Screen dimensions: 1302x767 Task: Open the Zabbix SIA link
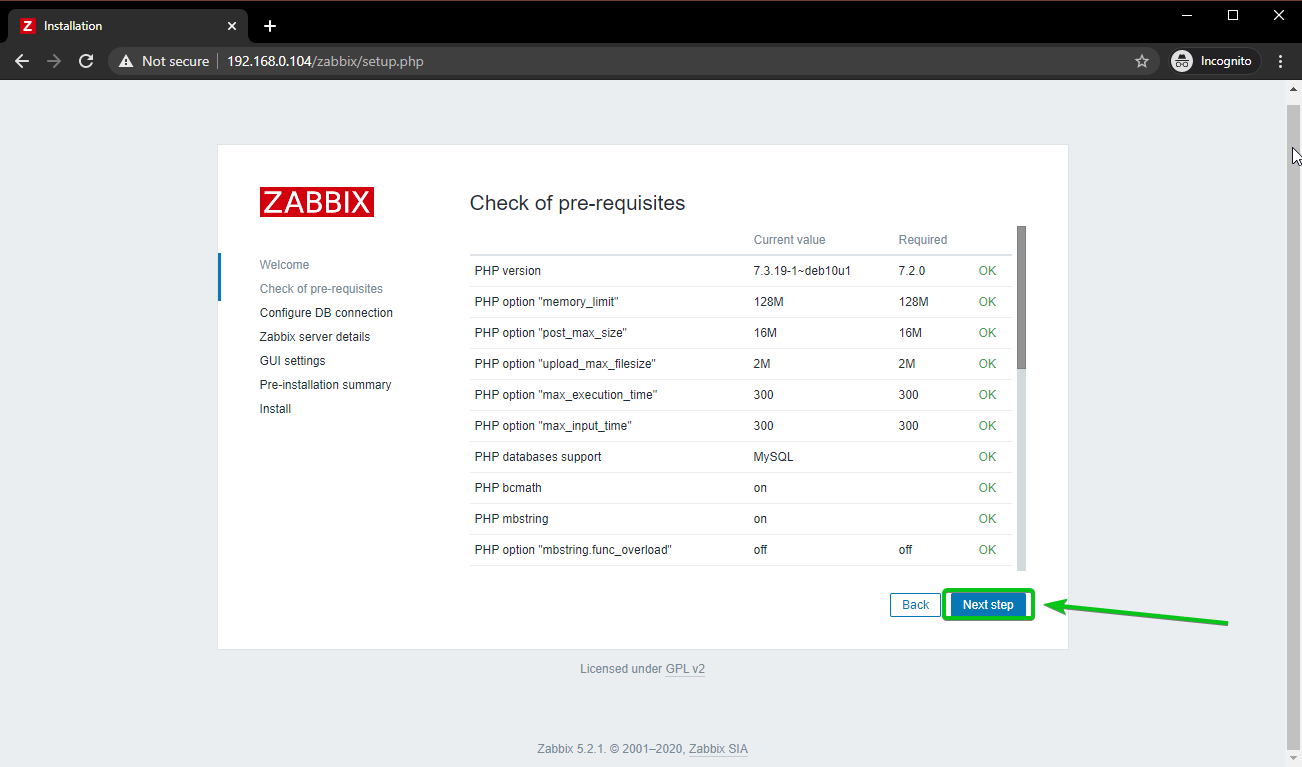(718, 749)
